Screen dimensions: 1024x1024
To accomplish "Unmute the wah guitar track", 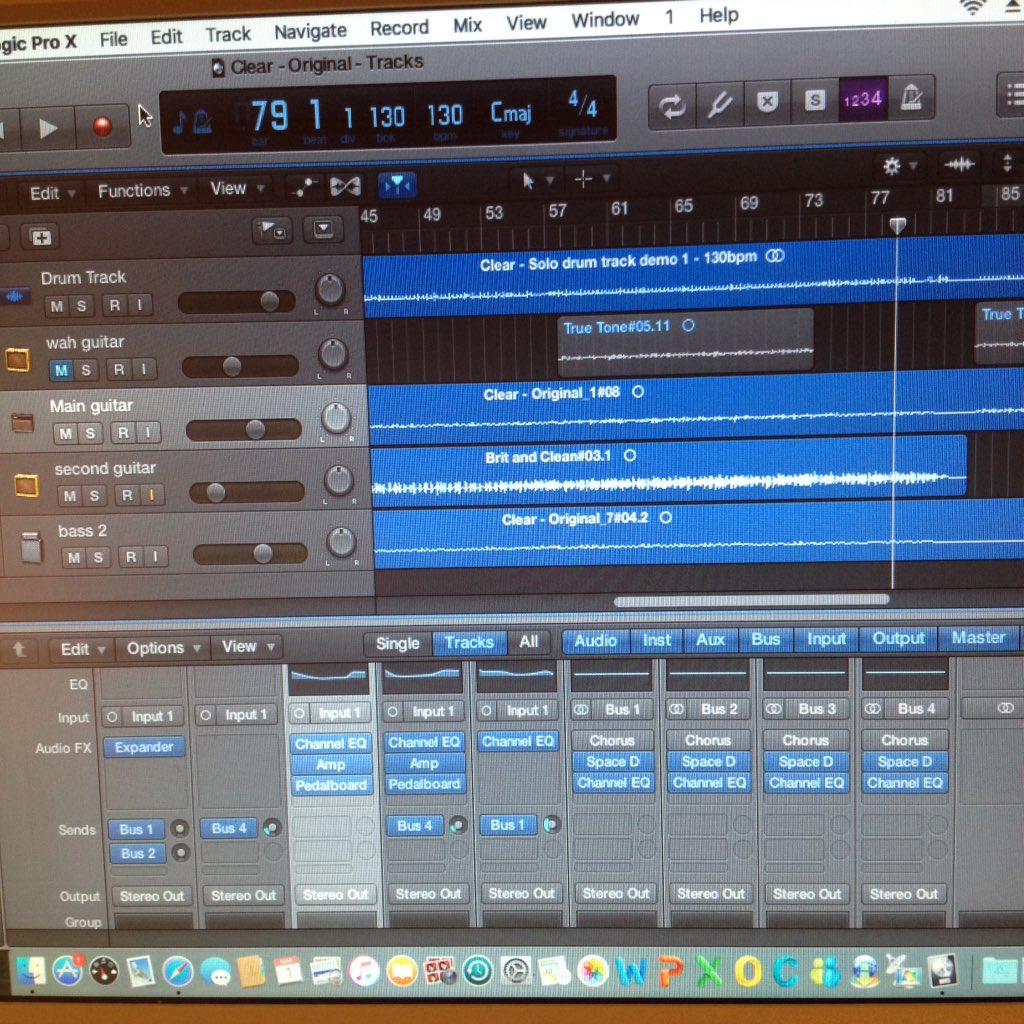I will pyautogui.click(x=61, y=370).
